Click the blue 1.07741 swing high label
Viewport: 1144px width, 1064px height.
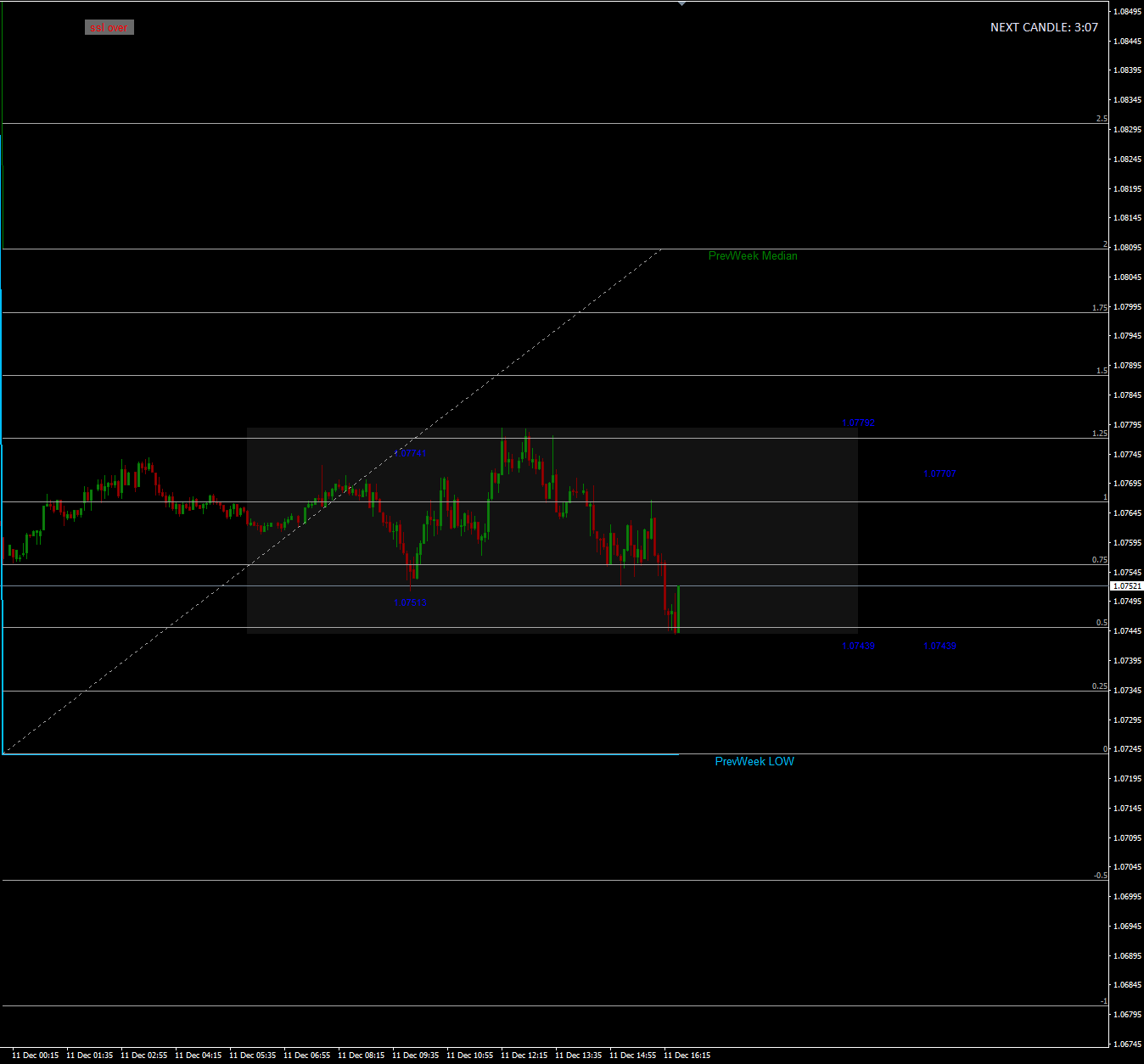pos(410,453)
